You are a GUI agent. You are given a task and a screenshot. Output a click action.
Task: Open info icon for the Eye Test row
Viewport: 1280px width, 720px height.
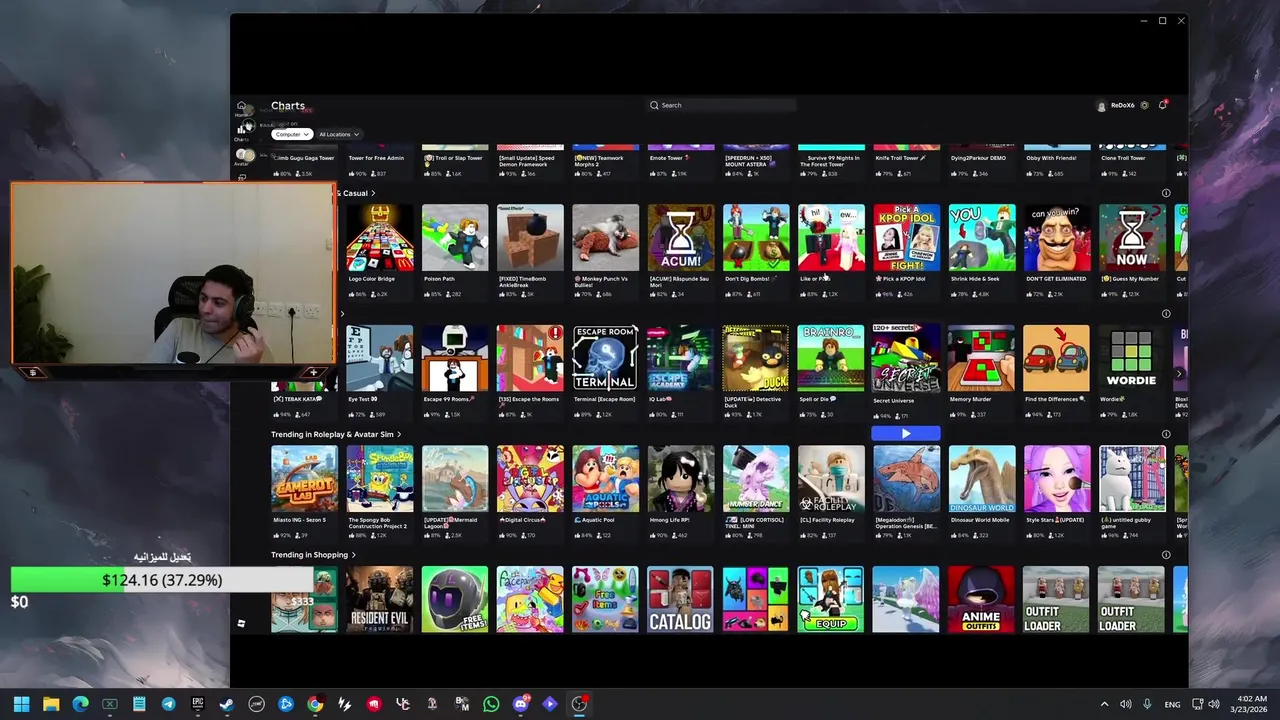[1166, 314]
